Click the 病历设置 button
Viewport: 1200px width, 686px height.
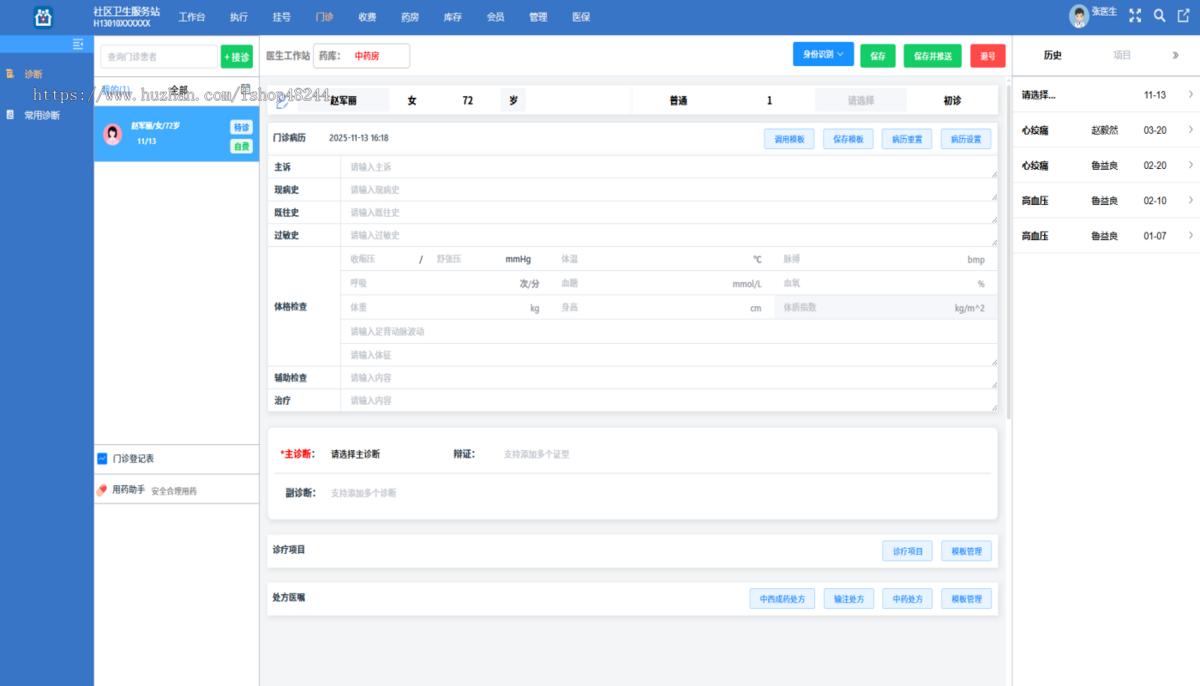(x=966, y=139)
